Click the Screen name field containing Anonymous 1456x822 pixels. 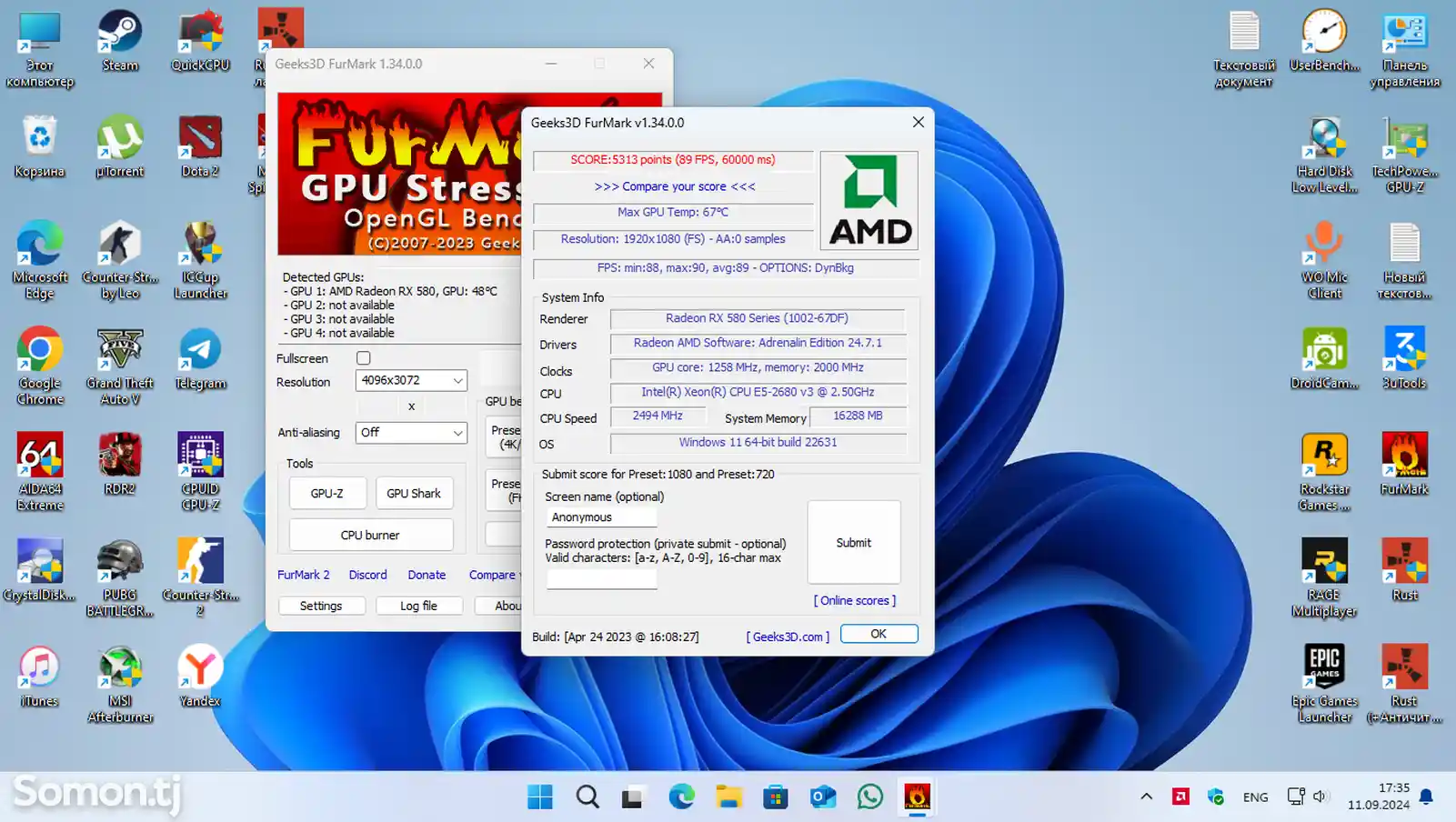click(601, 517)
